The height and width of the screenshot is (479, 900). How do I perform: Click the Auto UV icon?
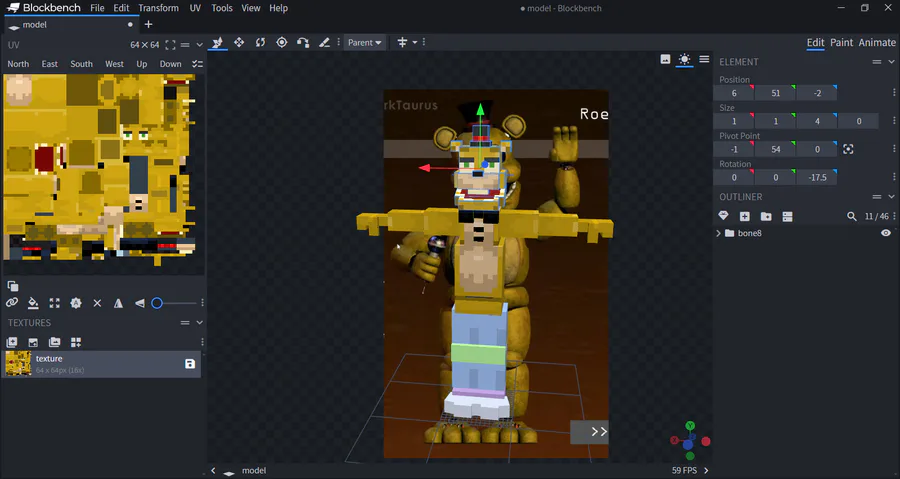76,303
